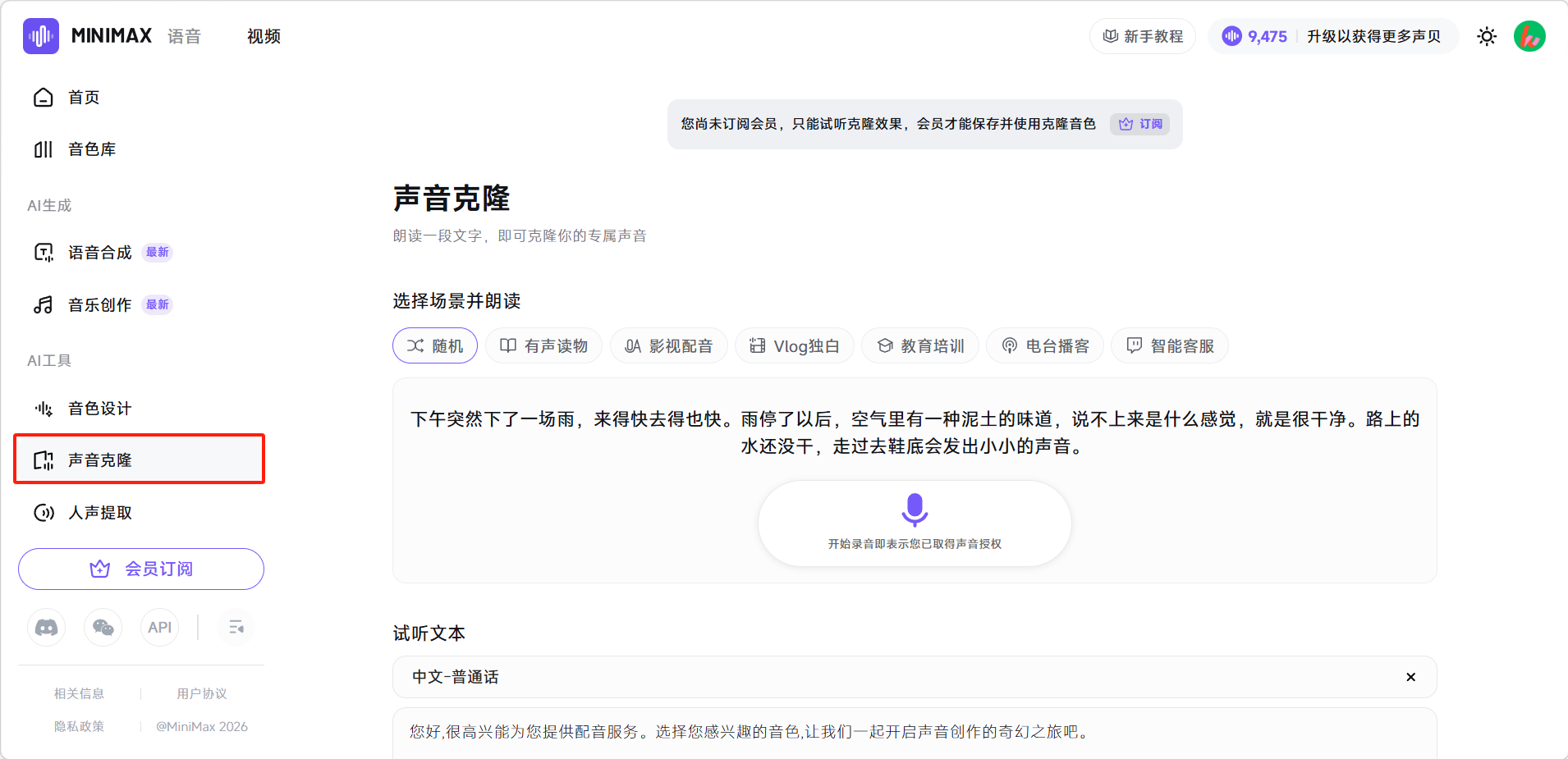The width and height of the screenshot is (1568, 759).
Task: Go to 语音合成 in the sidebar
Action: point(99,253)
